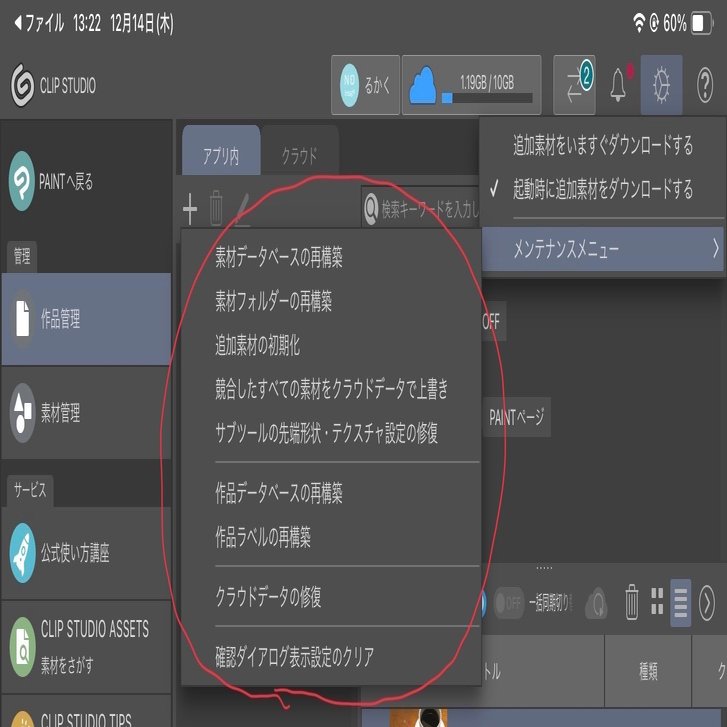Expand the right arrow circle near view icons
The width and height of the screenshot is (727, 727).
[707, 603]
